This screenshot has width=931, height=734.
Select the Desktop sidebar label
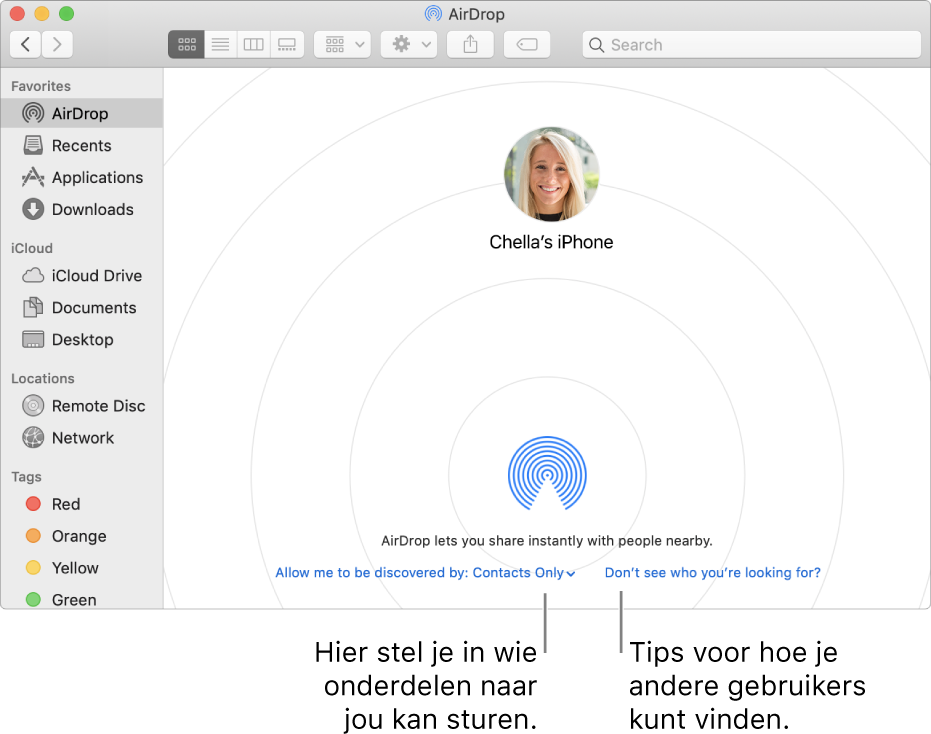click(83, 340)
